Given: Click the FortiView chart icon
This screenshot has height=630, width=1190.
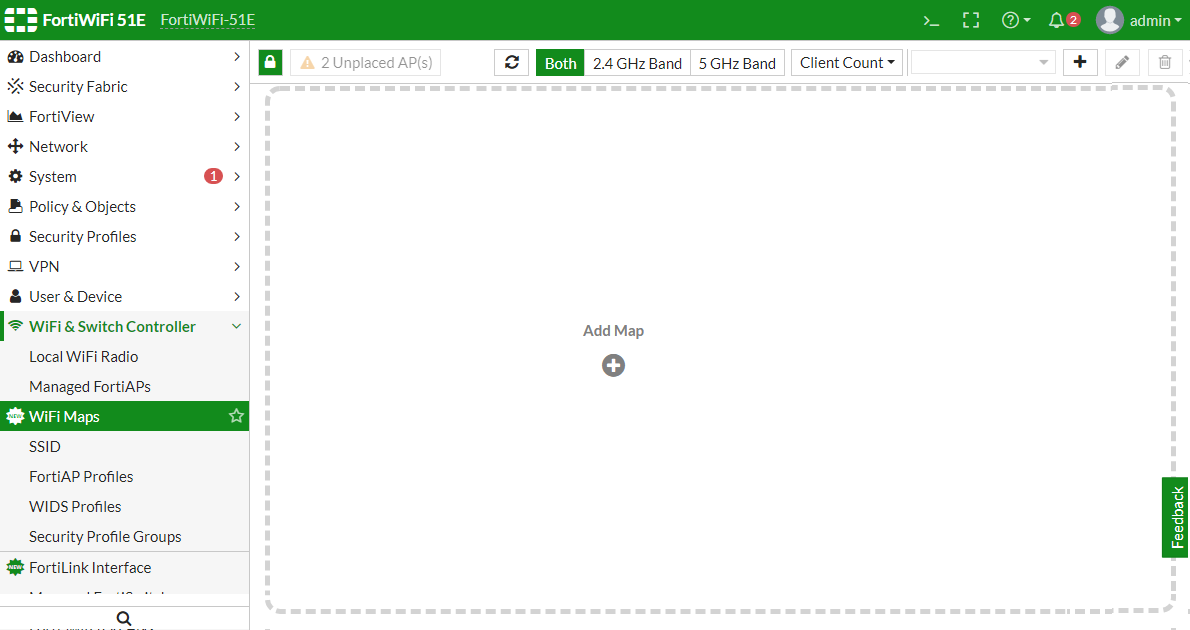Looking at the screenshot, I should point(15,116).
